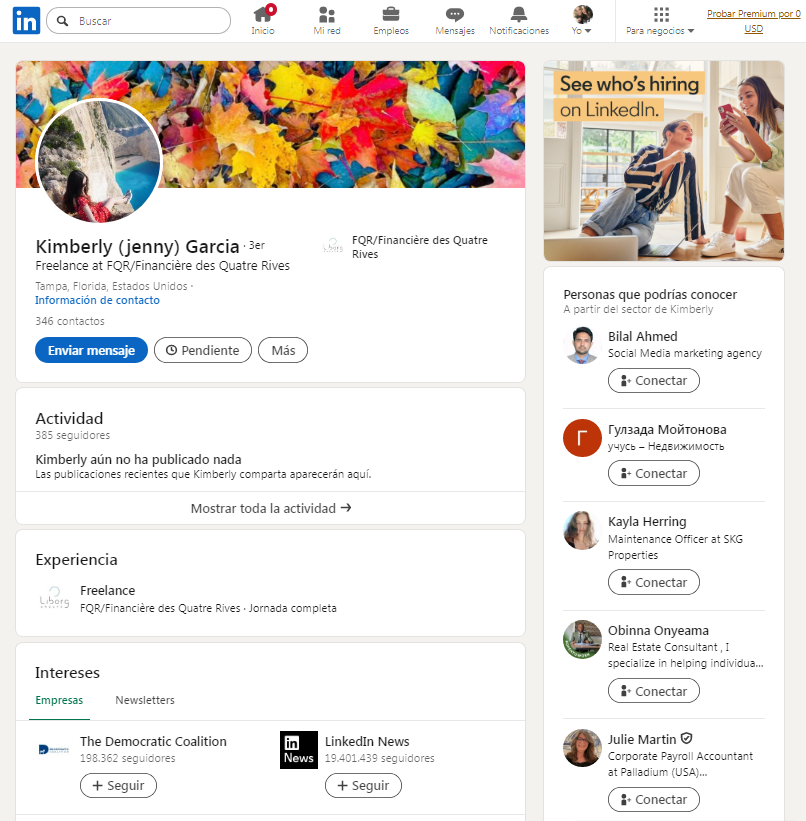Click the Pendiente invitation button

[203, 350]
